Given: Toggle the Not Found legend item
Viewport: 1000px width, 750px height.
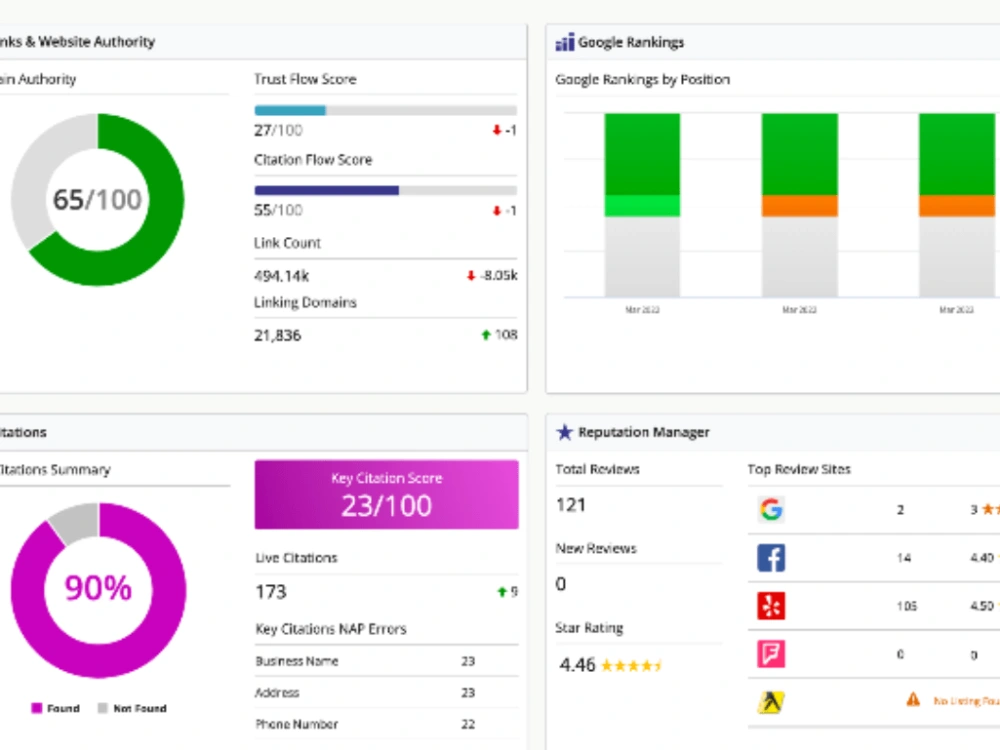Looking at the screenshot, I should [x=132, y=708].
